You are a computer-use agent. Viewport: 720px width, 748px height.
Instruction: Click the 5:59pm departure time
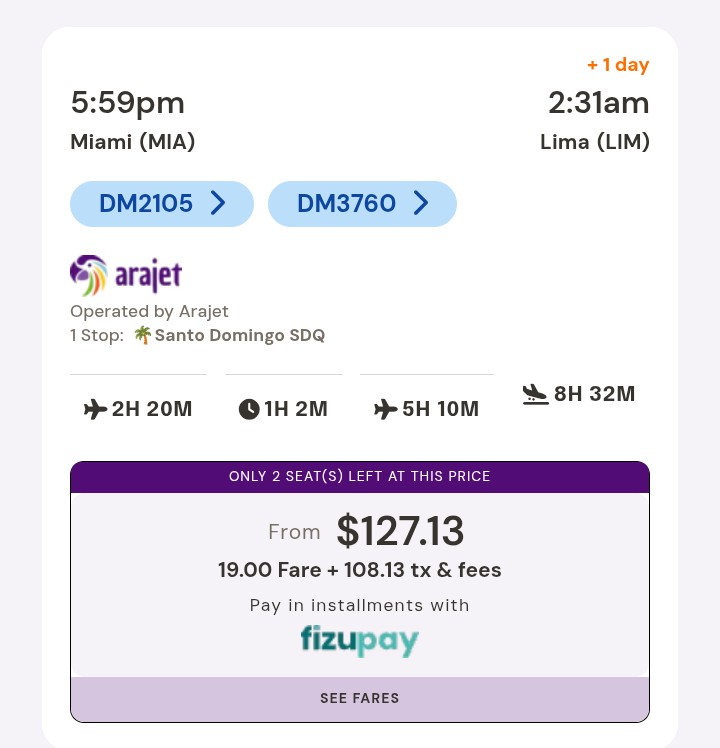(128, 103)
